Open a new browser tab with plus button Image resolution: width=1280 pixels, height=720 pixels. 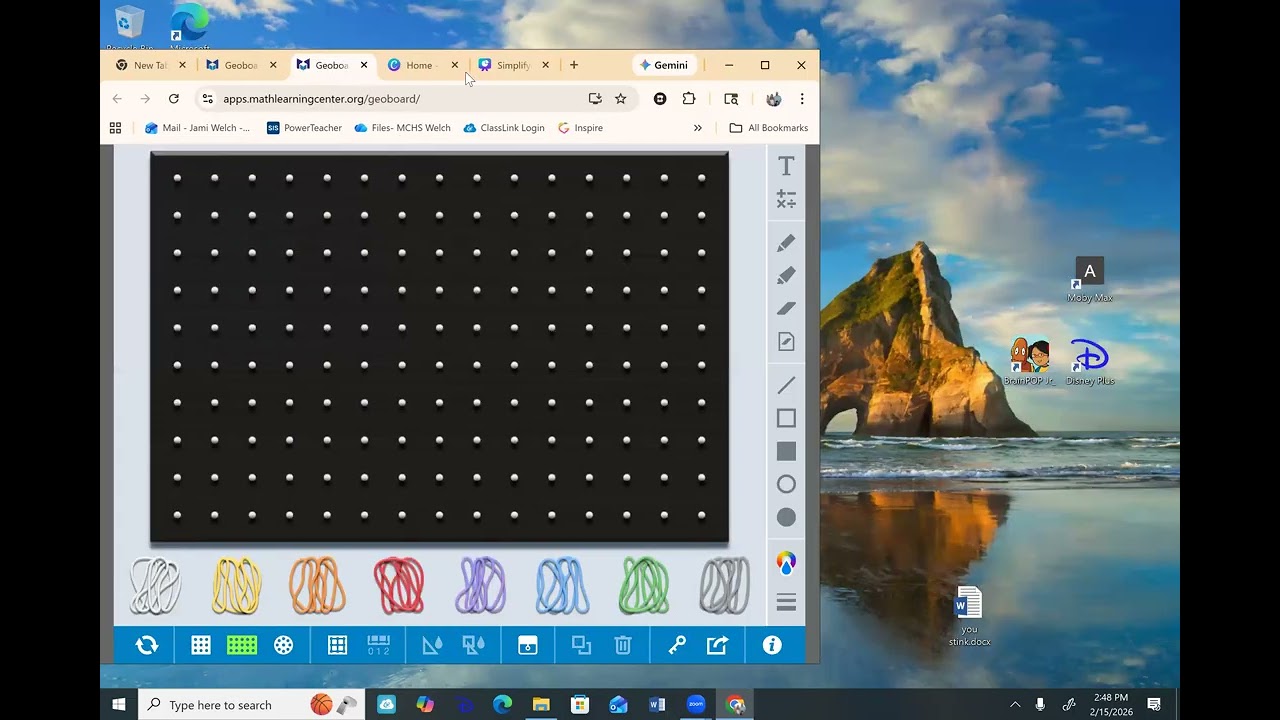tap(574, 65)
